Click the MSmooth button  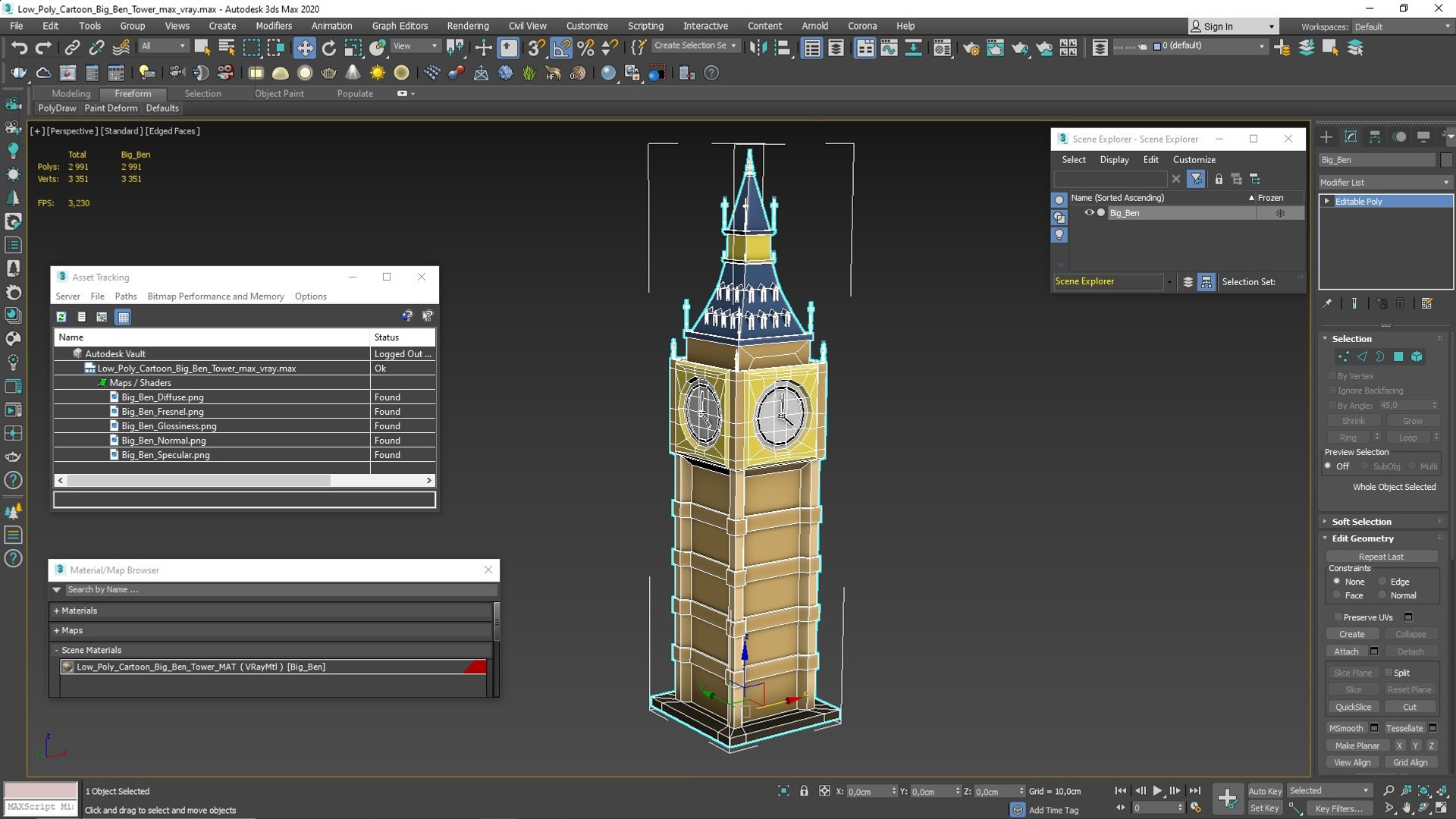[x=1346, y=728]
